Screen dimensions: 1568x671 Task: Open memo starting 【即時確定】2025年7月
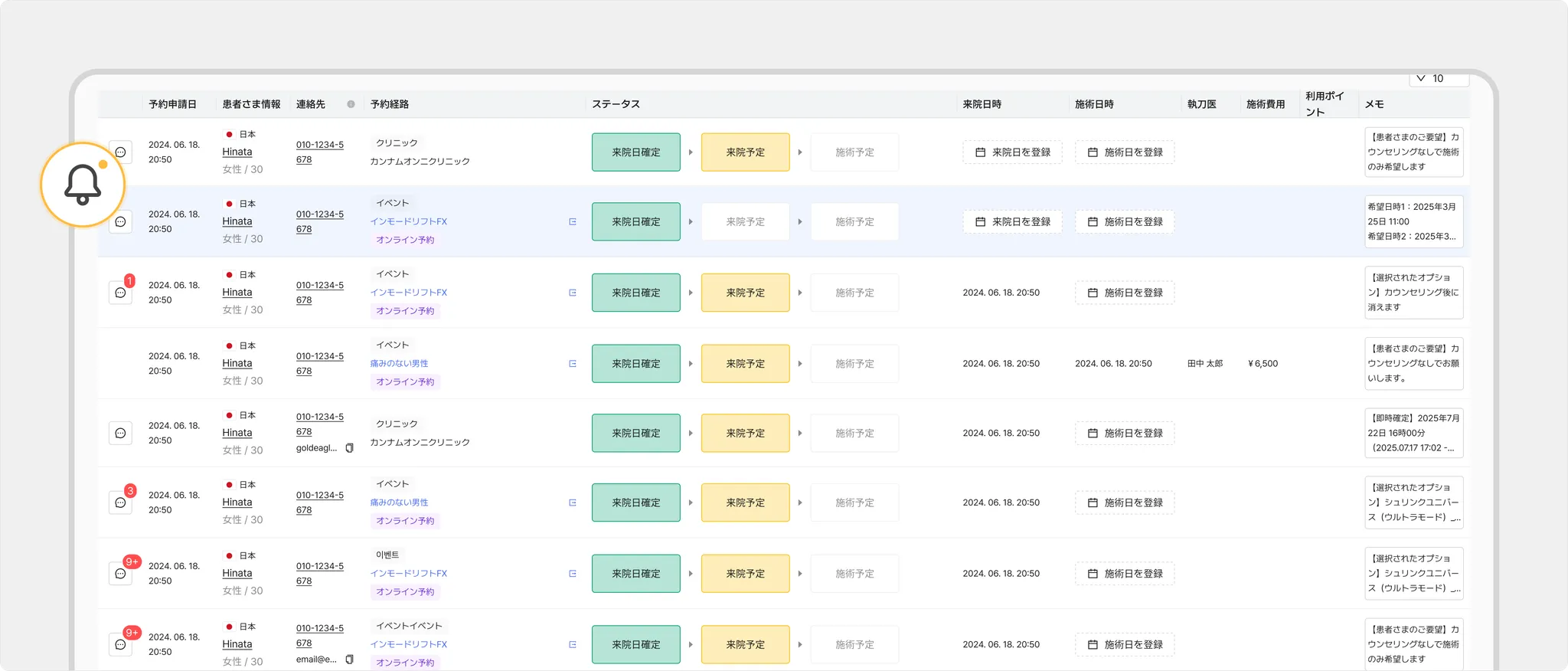(x=1414, y=433)
